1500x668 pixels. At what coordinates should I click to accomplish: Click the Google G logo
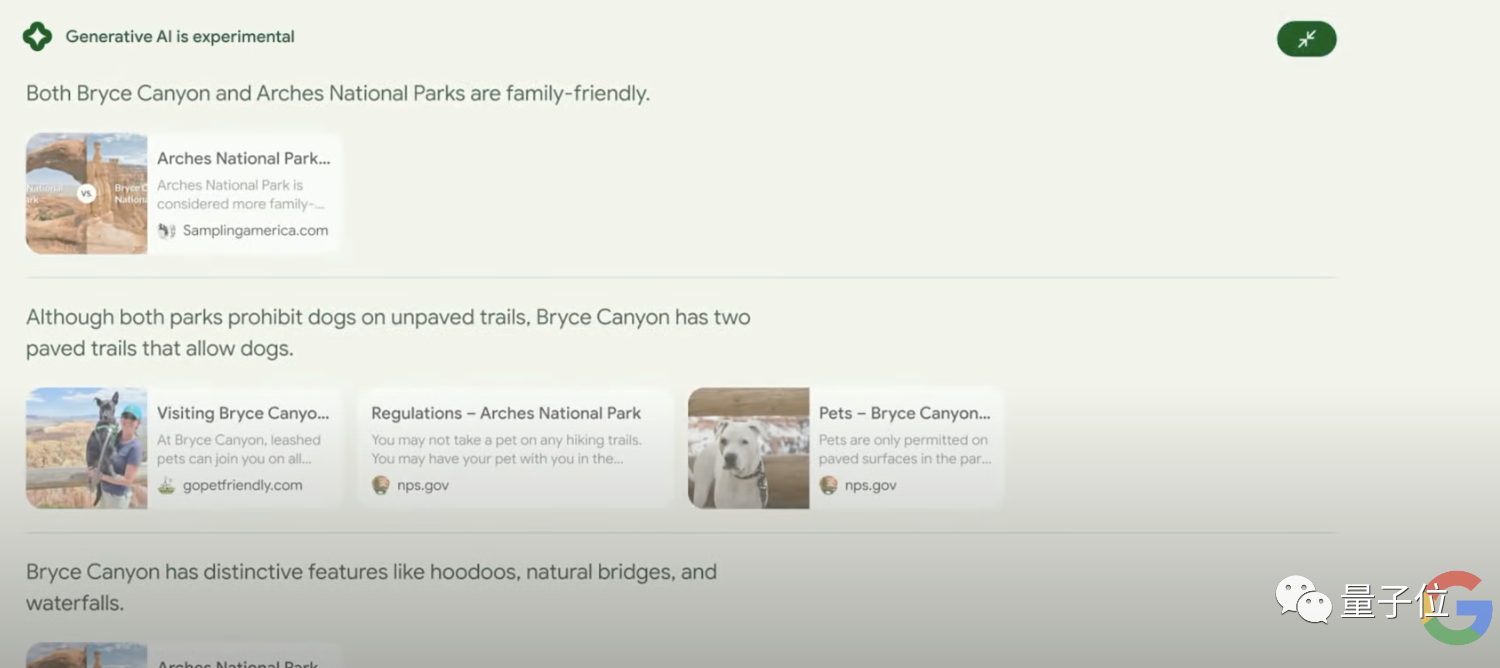click(1457, 608)
